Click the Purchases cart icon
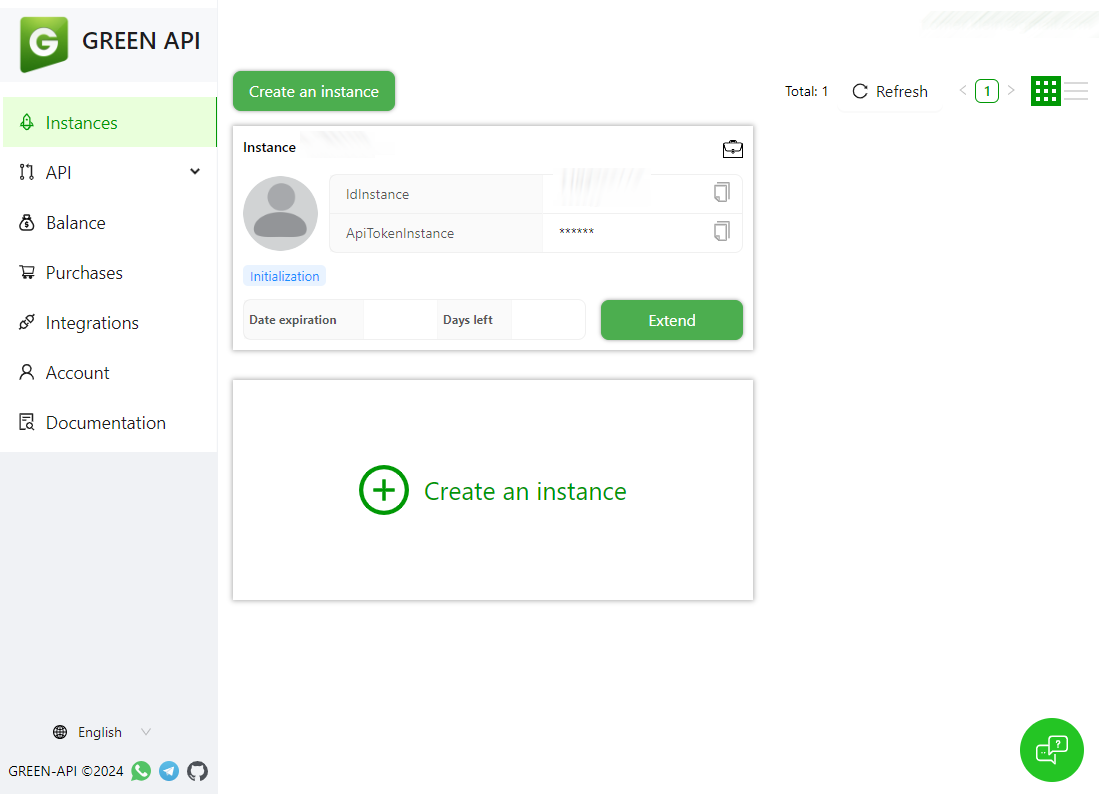The width and height of the screenshot is (1099, 794). [27, 273]
